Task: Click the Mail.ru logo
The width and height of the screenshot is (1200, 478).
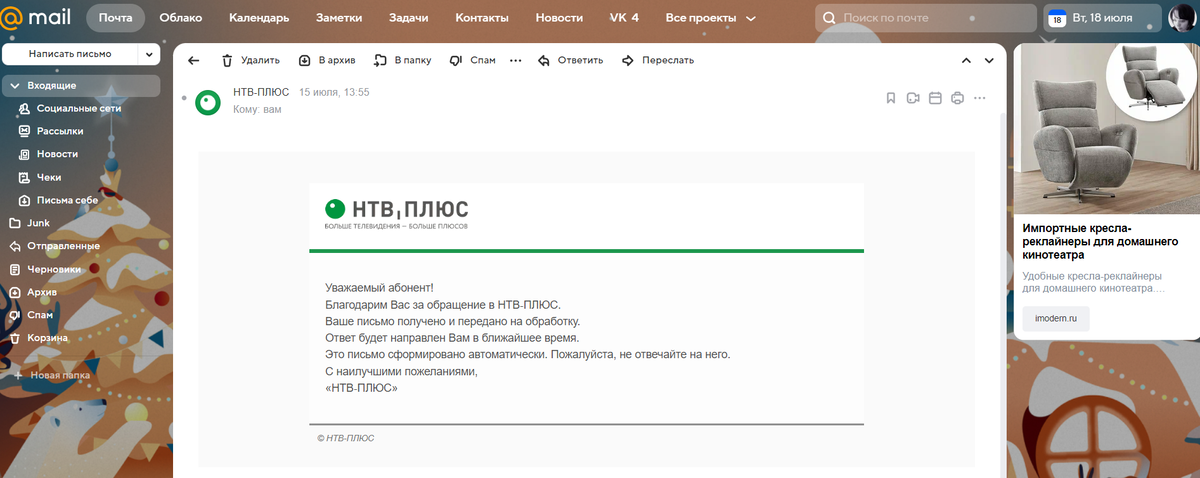Action: pyautogui.click(x=37, y=18)
